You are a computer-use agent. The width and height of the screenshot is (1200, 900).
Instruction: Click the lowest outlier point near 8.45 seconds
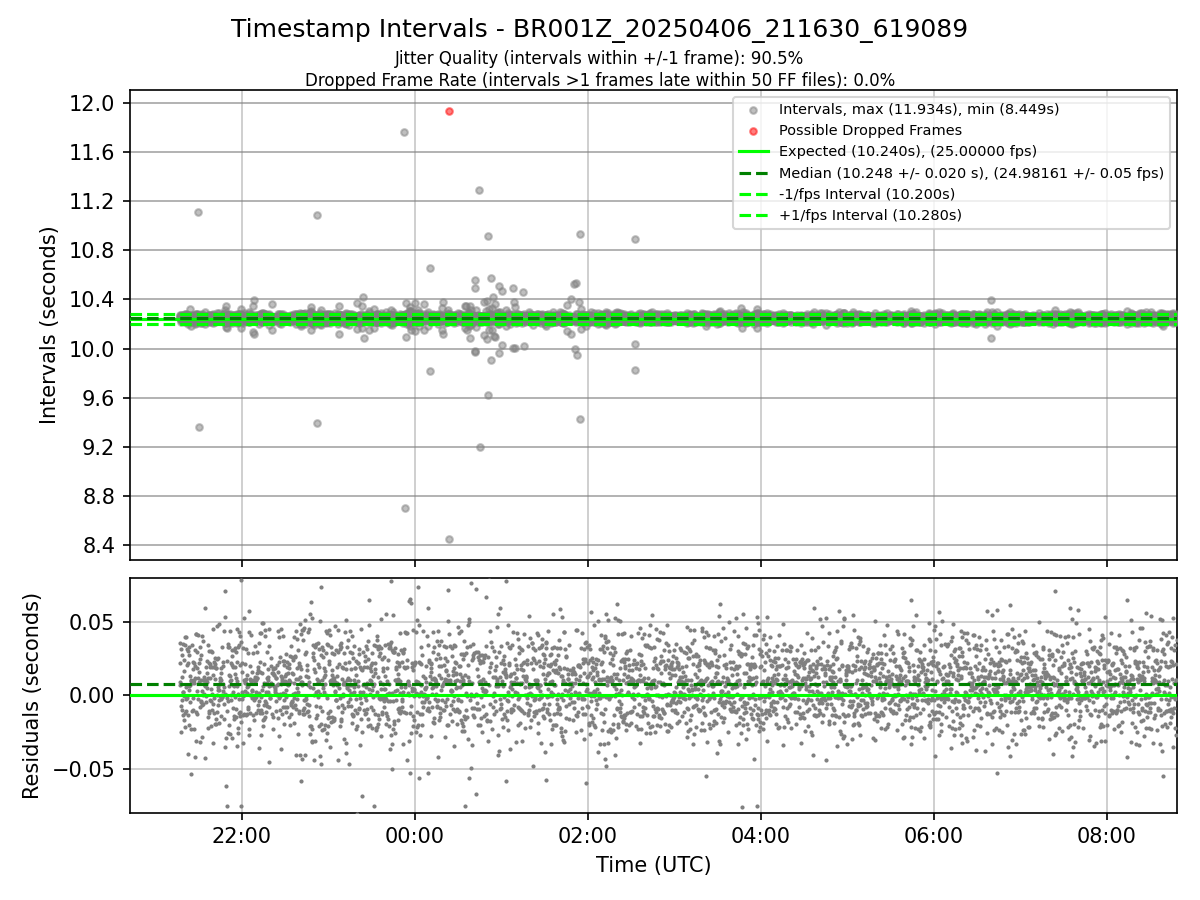[449, 539]
